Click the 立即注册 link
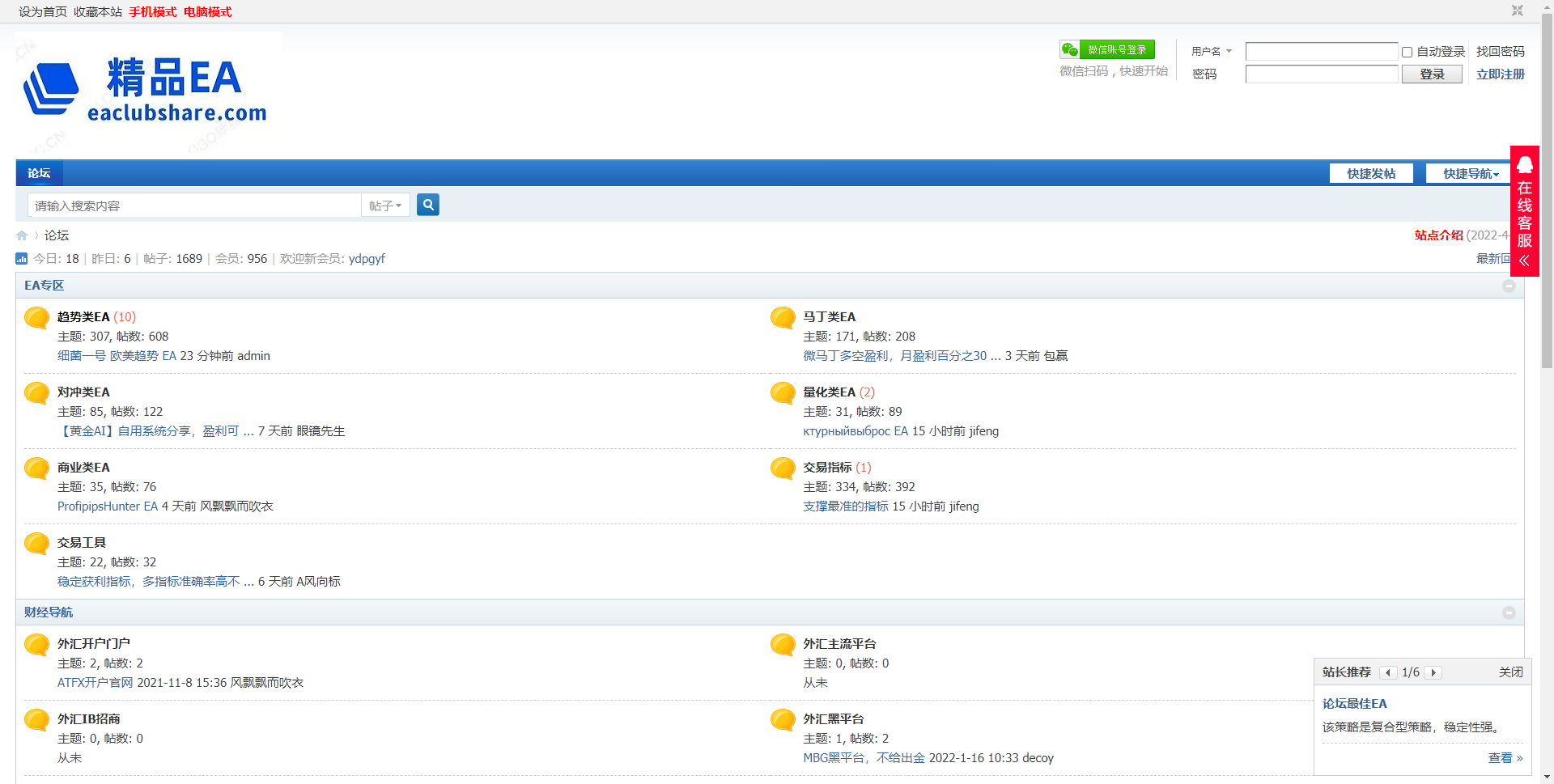The image size is (1554, 784). 1501,74
